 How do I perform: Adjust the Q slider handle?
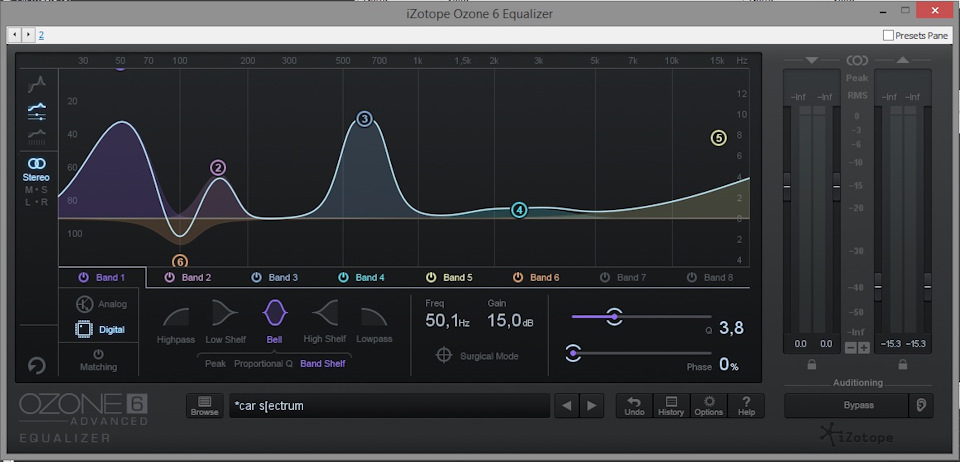point(614,317)
